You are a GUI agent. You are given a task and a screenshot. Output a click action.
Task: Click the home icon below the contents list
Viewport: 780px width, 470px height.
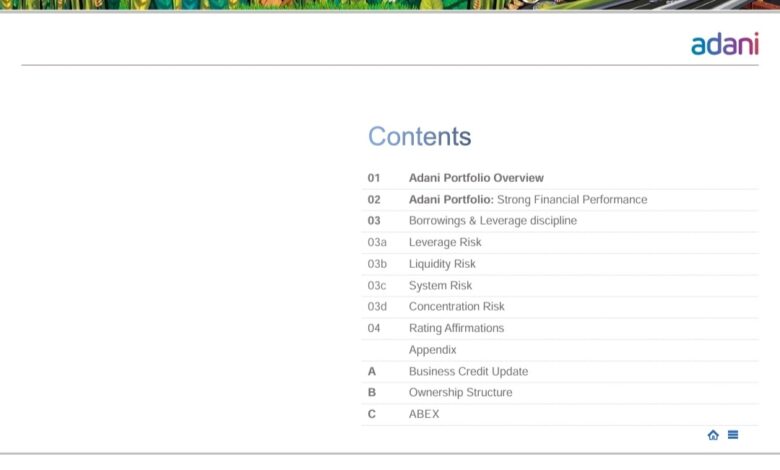pyautogui.click(x=713, y=435)
